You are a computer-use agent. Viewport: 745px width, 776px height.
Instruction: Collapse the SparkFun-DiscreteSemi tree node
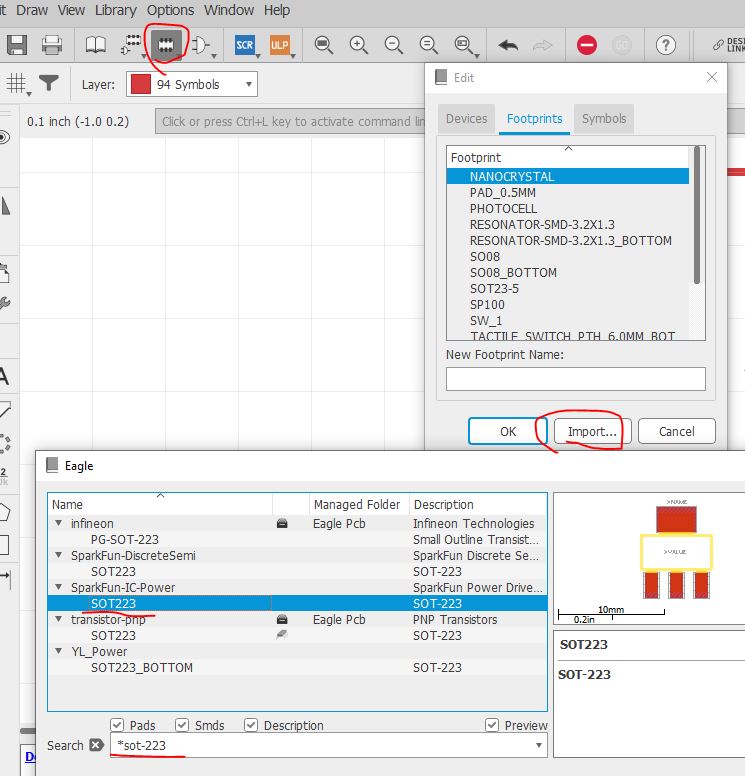58,555
